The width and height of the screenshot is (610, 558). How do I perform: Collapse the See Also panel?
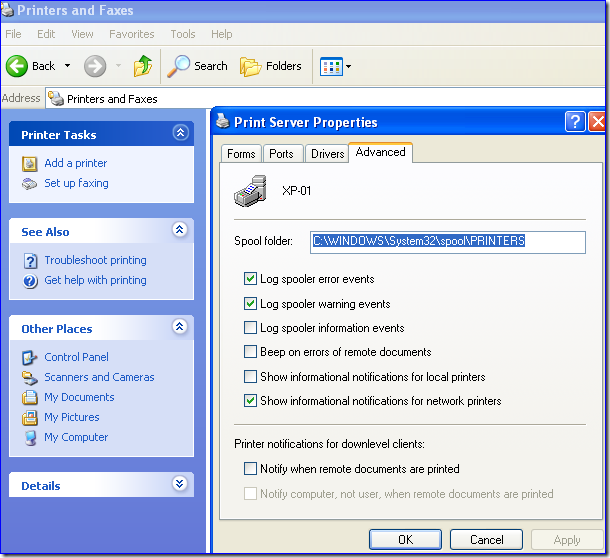(x=180, y=230)
